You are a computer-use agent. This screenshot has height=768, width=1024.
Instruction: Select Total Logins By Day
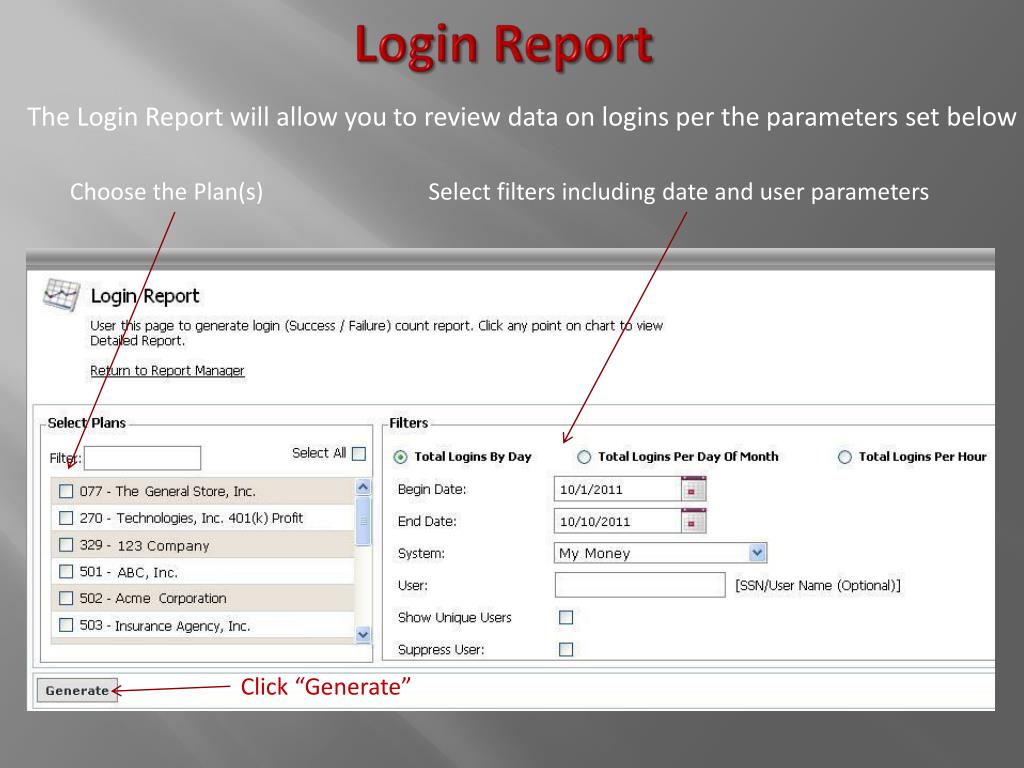click(x=401, y=456)
